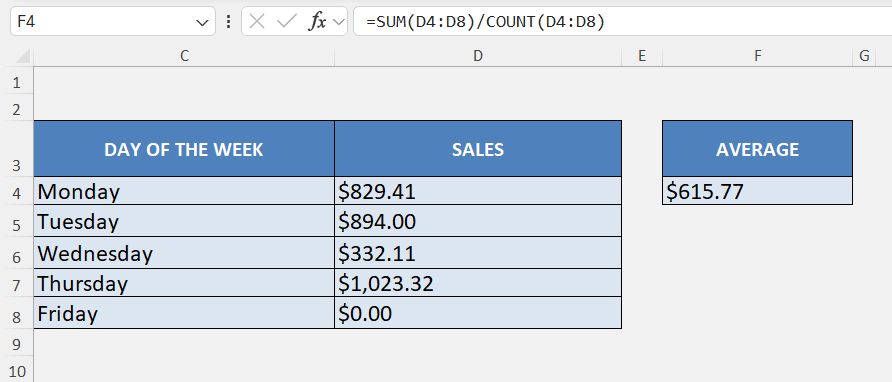892x382 pixels.
Task: Select the Thursday cell
Action: click(184, 283)
